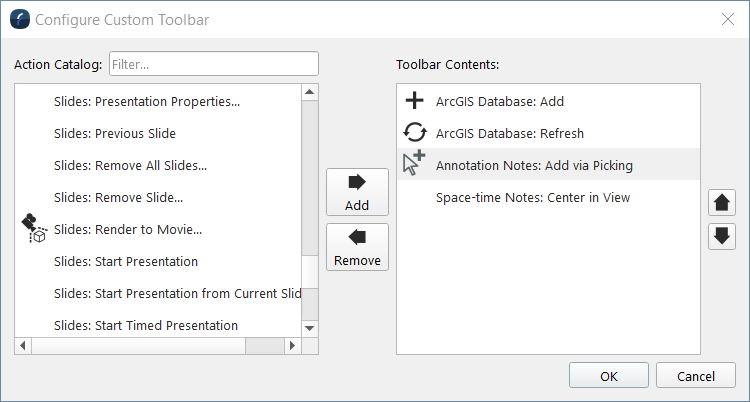Image resolution: width=750 pixels, height=402 pixels.
Task: Click the plus icon beside ArcGIS Database: Add
Action: (x=414, y=101)
